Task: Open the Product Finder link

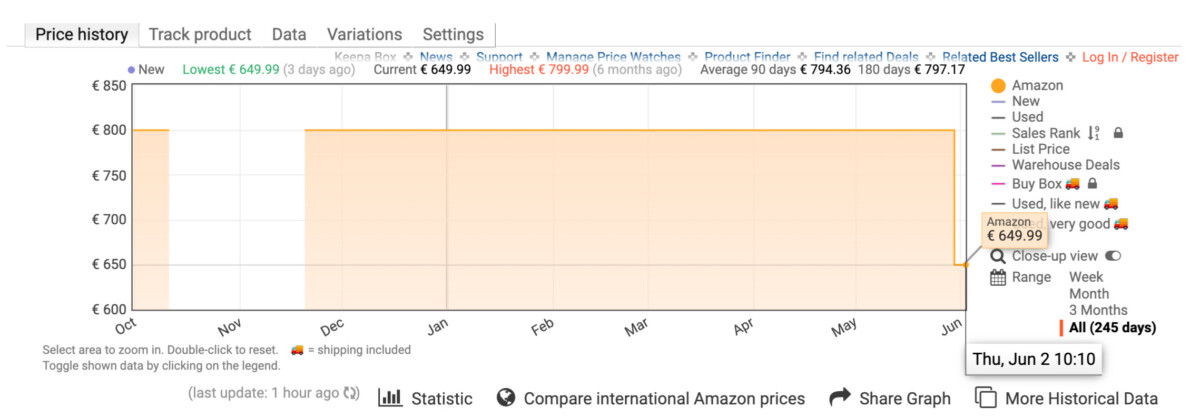Action: tap(747, 57)
